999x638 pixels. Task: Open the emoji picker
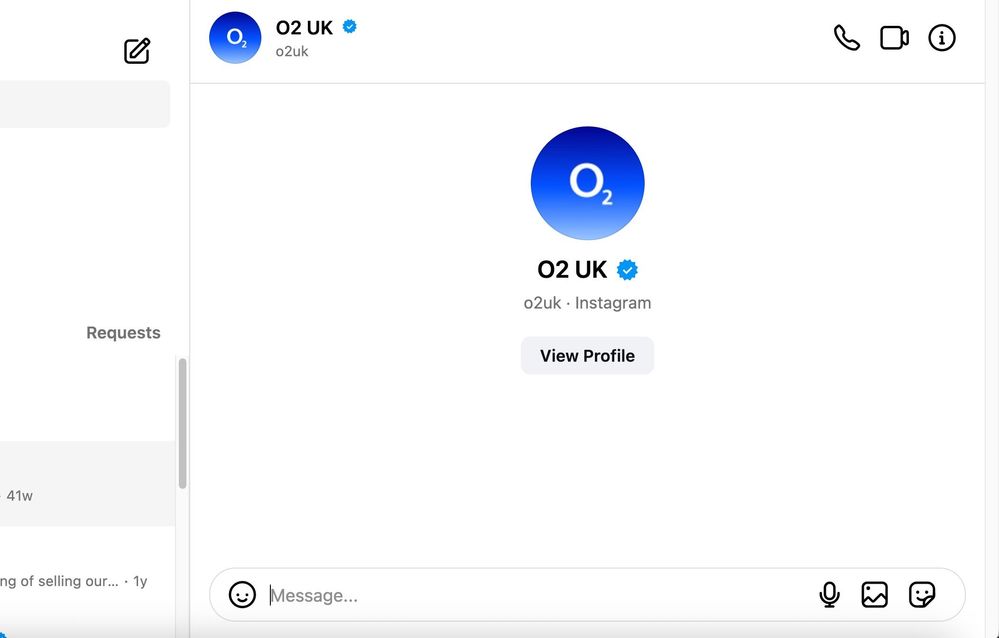coord(242,595)
